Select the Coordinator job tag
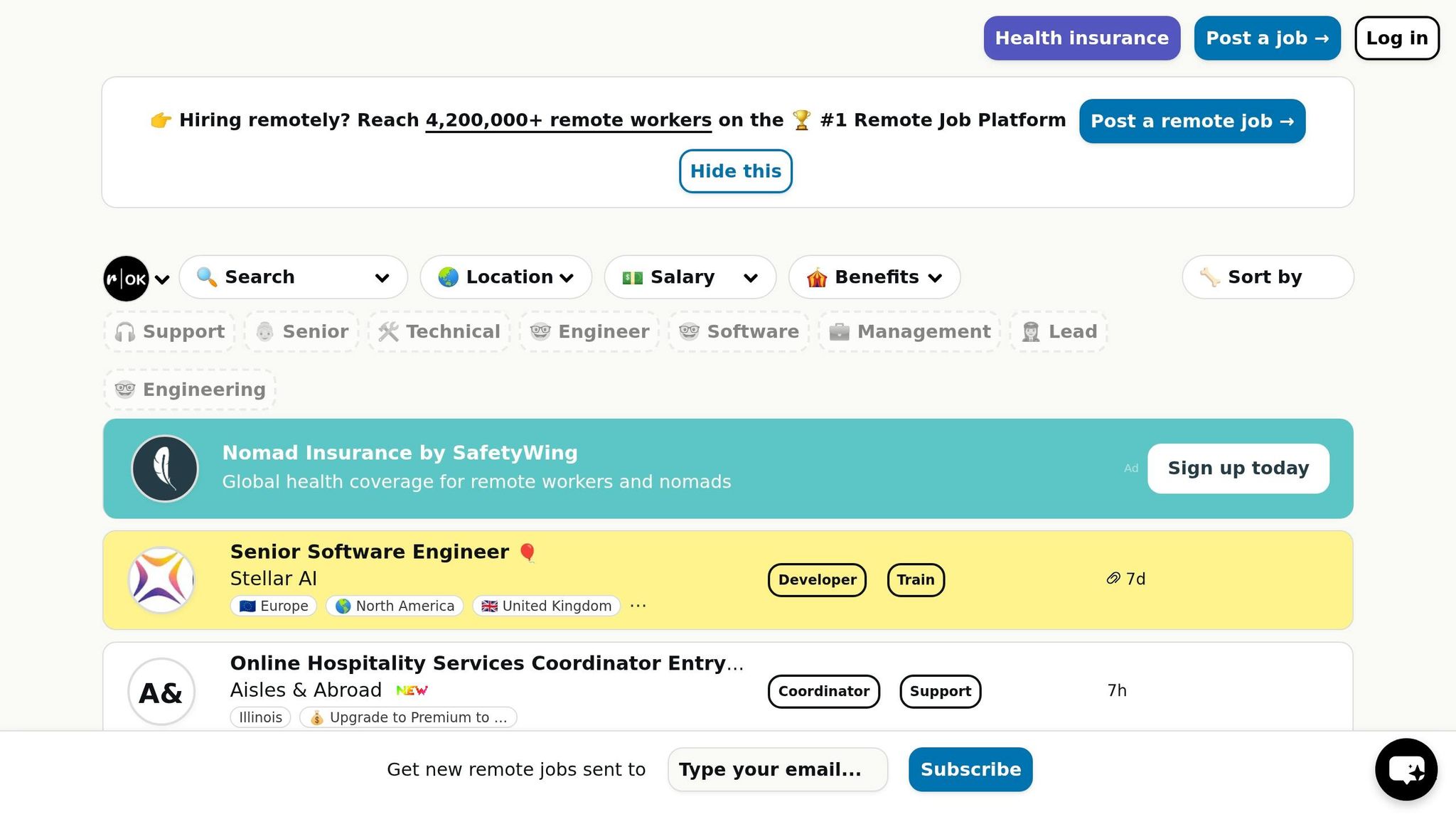The height and width of the screenshot is (819, 1456). click(824, 692)
